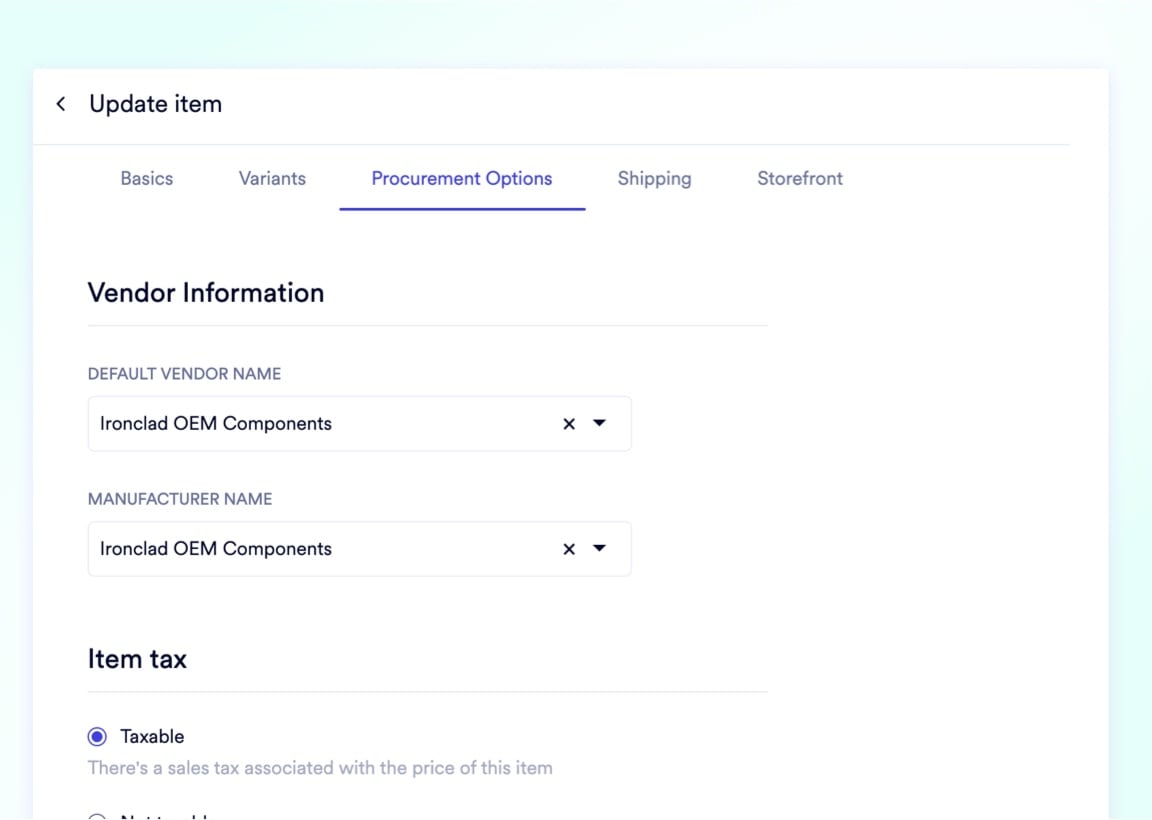Open the Variants tab
The width and height of the screenshot is (1152, 820).
click(x=272, y=179)
